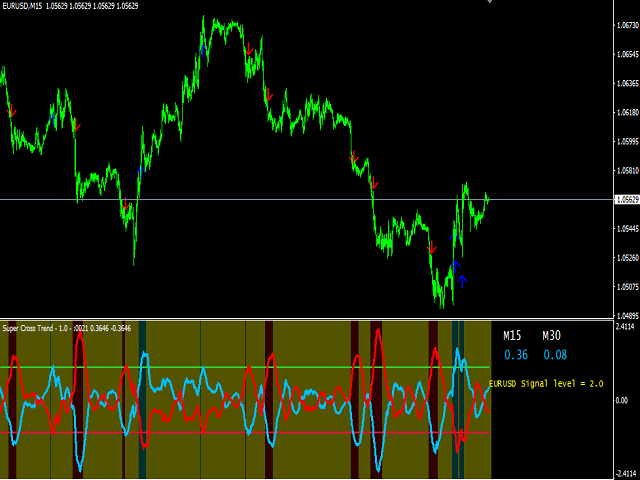Click the 2.4114 top indicator scale value
640x480 pixels.
pyautogui.click(x=626, y=327)
